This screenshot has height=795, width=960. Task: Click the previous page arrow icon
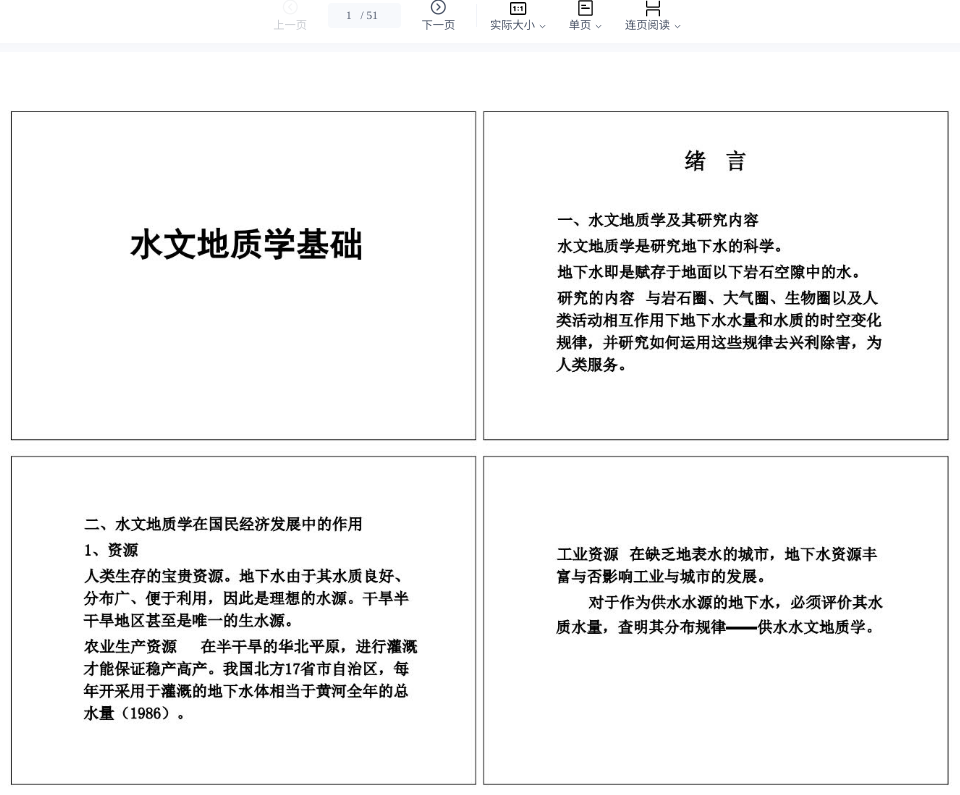coord(290,8)
